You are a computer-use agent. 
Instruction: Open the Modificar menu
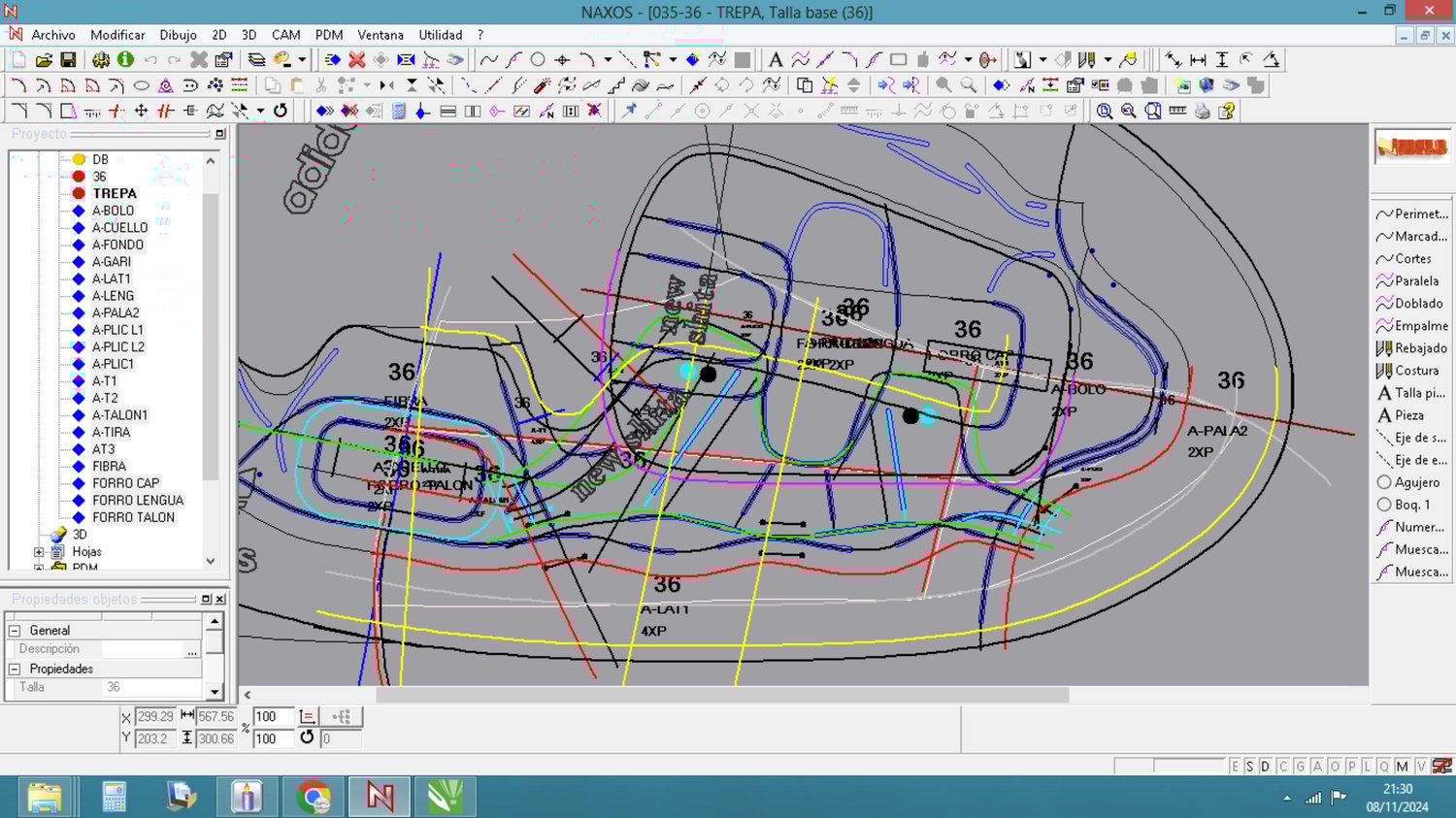117,35
